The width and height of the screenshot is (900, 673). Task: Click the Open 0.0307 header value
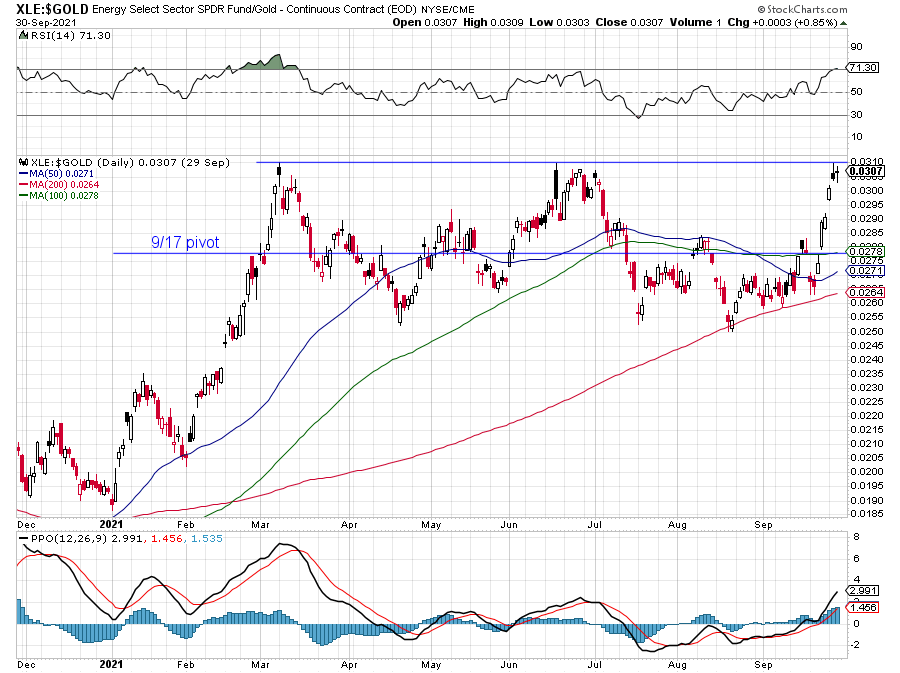[425, 23]
